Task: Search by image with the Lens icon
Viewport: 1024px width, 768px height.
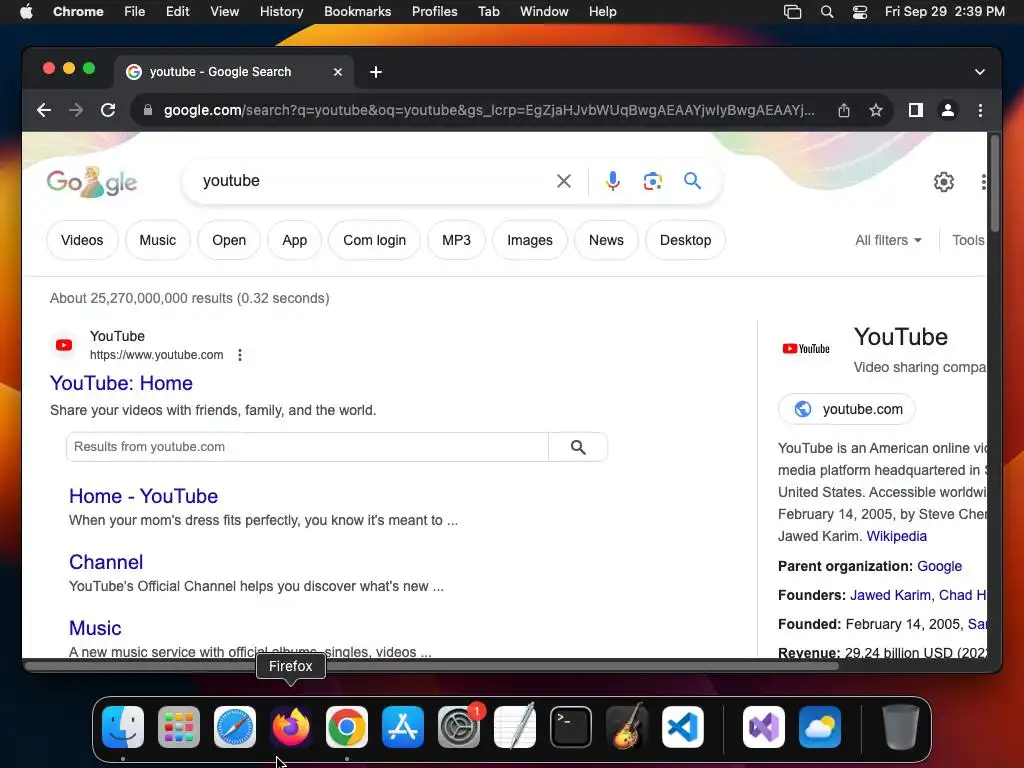Action: pyautogui.click(x=652, y=181)
